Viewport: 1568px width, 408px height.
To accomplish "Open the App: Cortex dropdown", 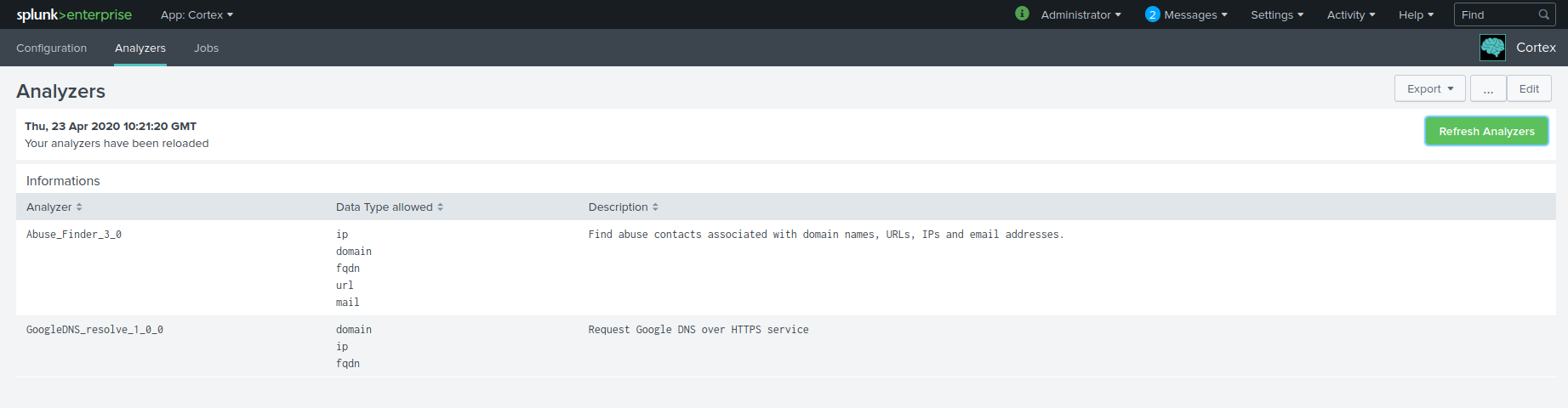I will pos(197,14).
